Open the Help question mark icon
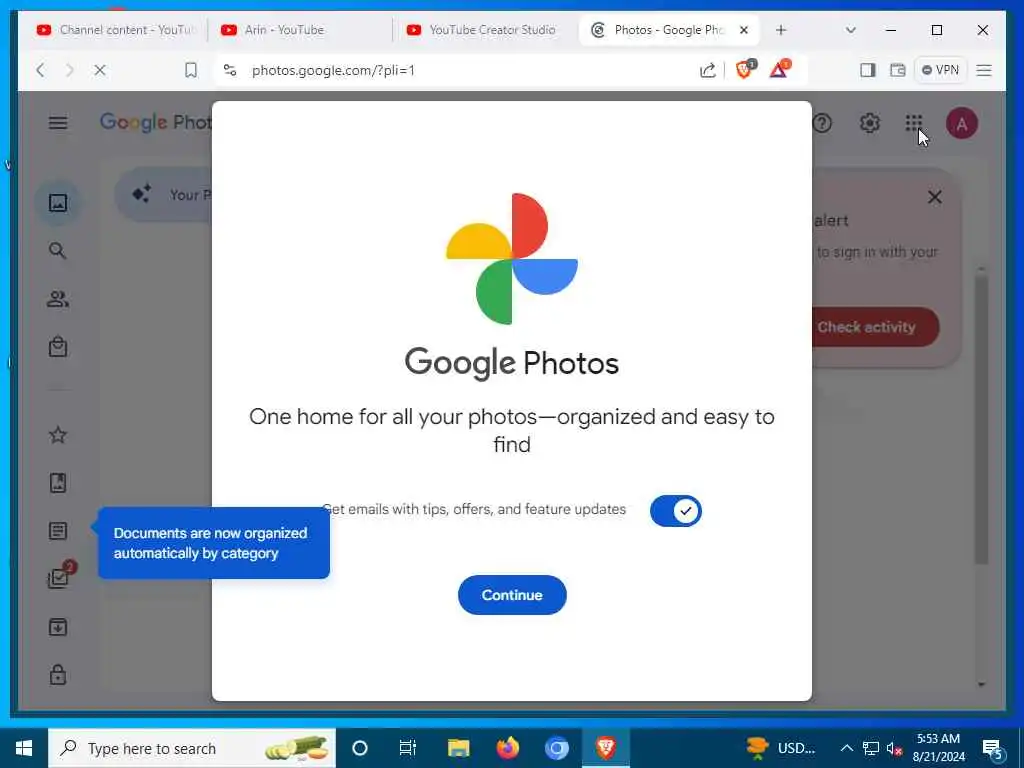Image resolution: width=1024 pixels, height=768 pixels. (x=822, y=123)
